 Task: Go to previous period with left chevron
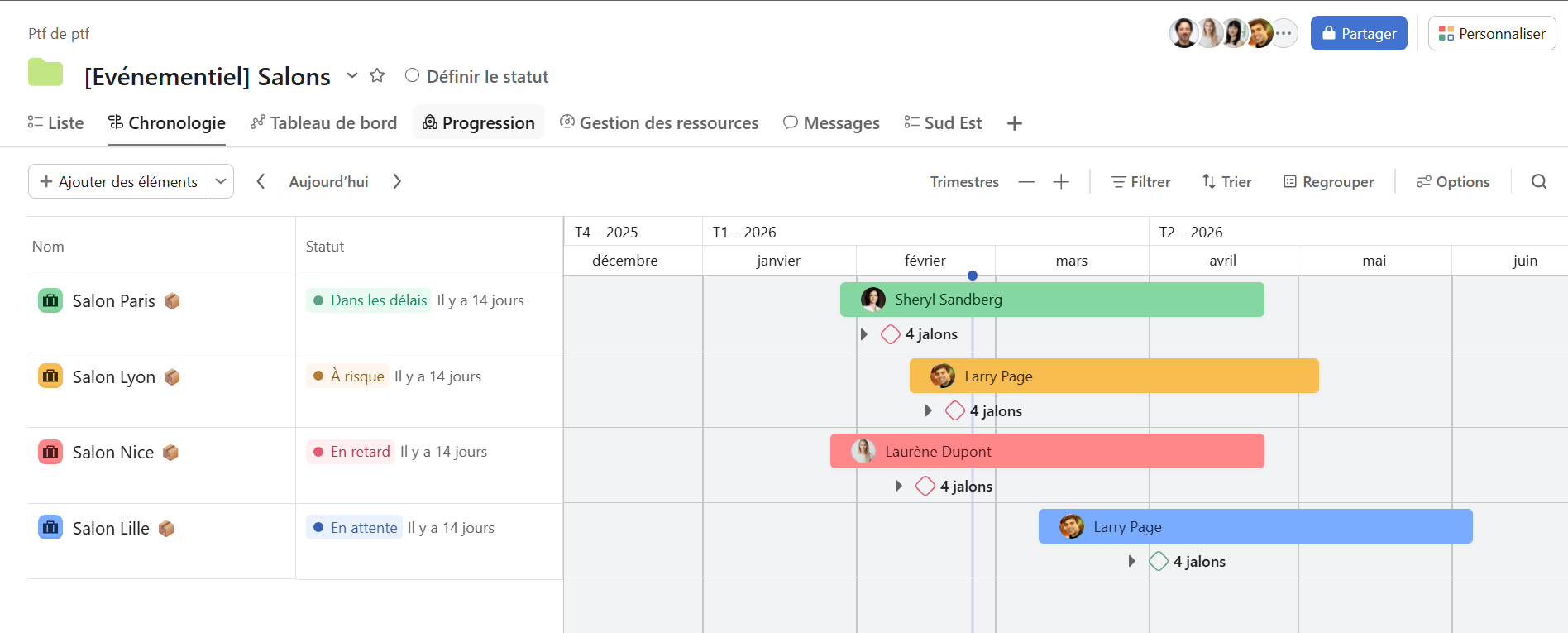click(x=261, y=182)
